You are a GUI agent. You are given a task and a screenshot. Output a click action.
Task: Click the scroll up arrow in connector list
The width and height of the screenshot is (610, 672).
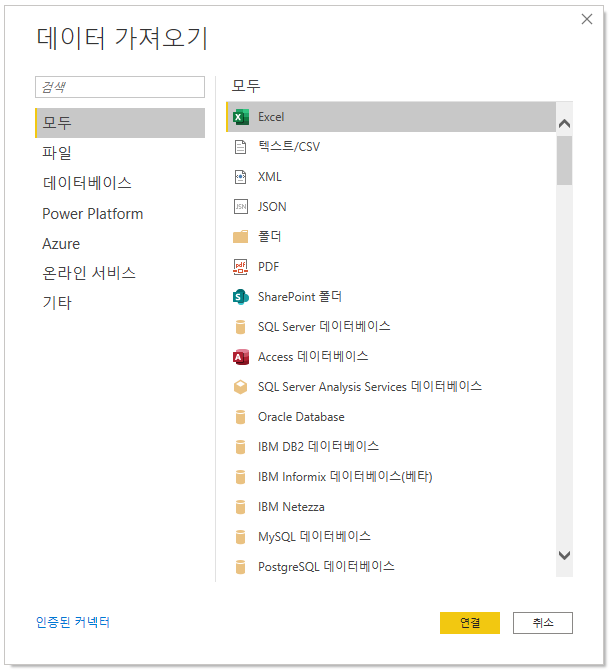click(565, 124)
